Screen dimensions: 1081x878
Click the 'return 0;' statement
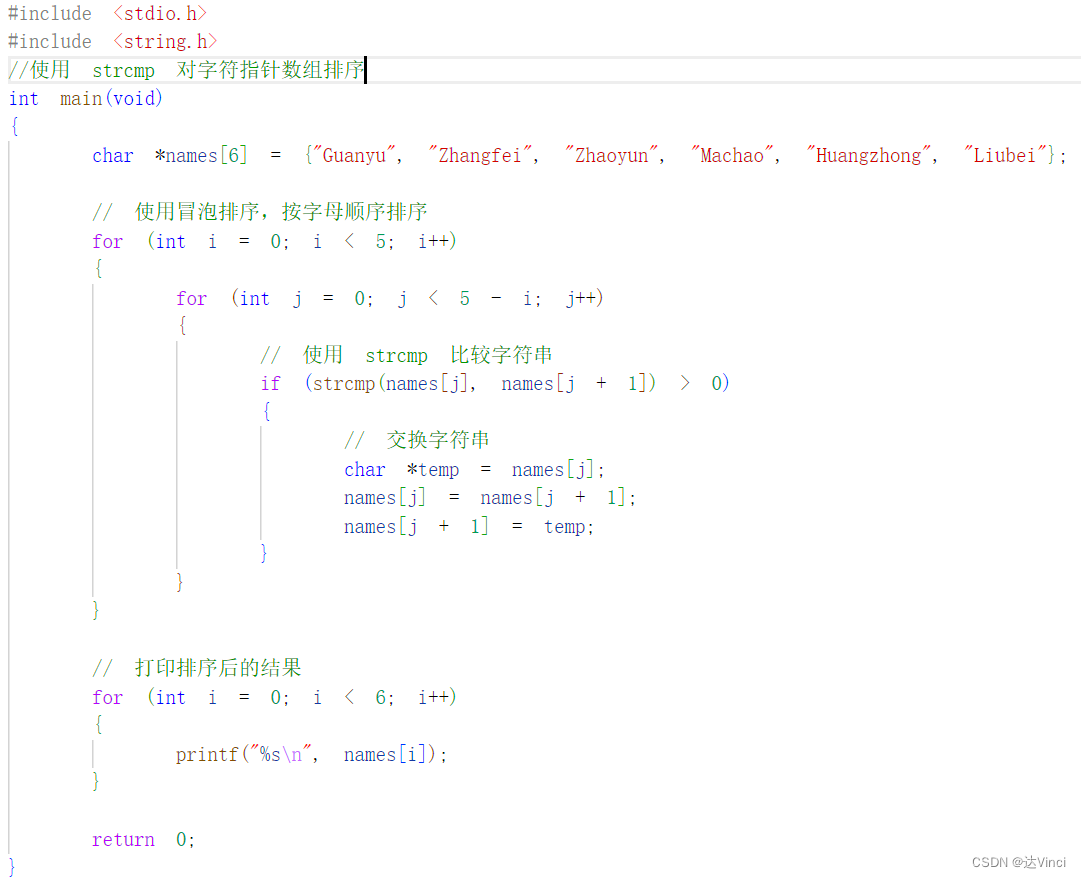pyautogui.click(x=143, y=839)
